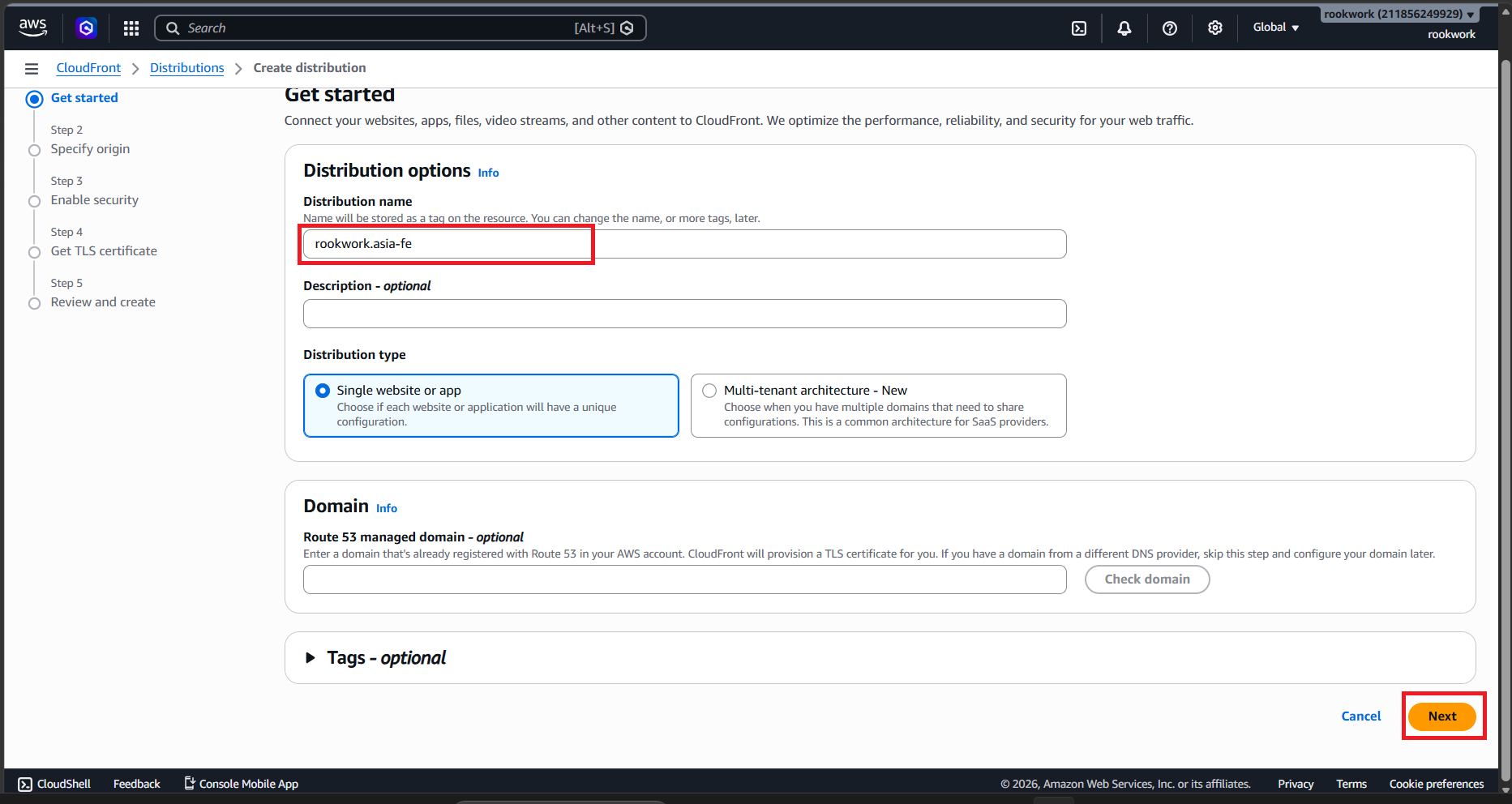Click the top search box
Screen dimensions: 1512x804
[400, 28]
